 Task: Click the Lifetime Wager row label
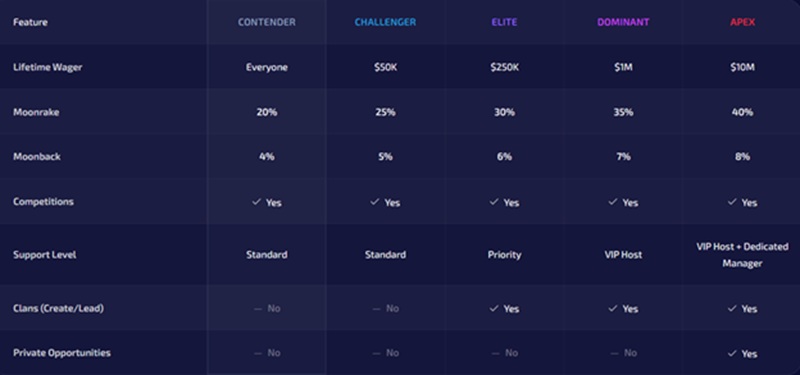click(x=47, y=67)
